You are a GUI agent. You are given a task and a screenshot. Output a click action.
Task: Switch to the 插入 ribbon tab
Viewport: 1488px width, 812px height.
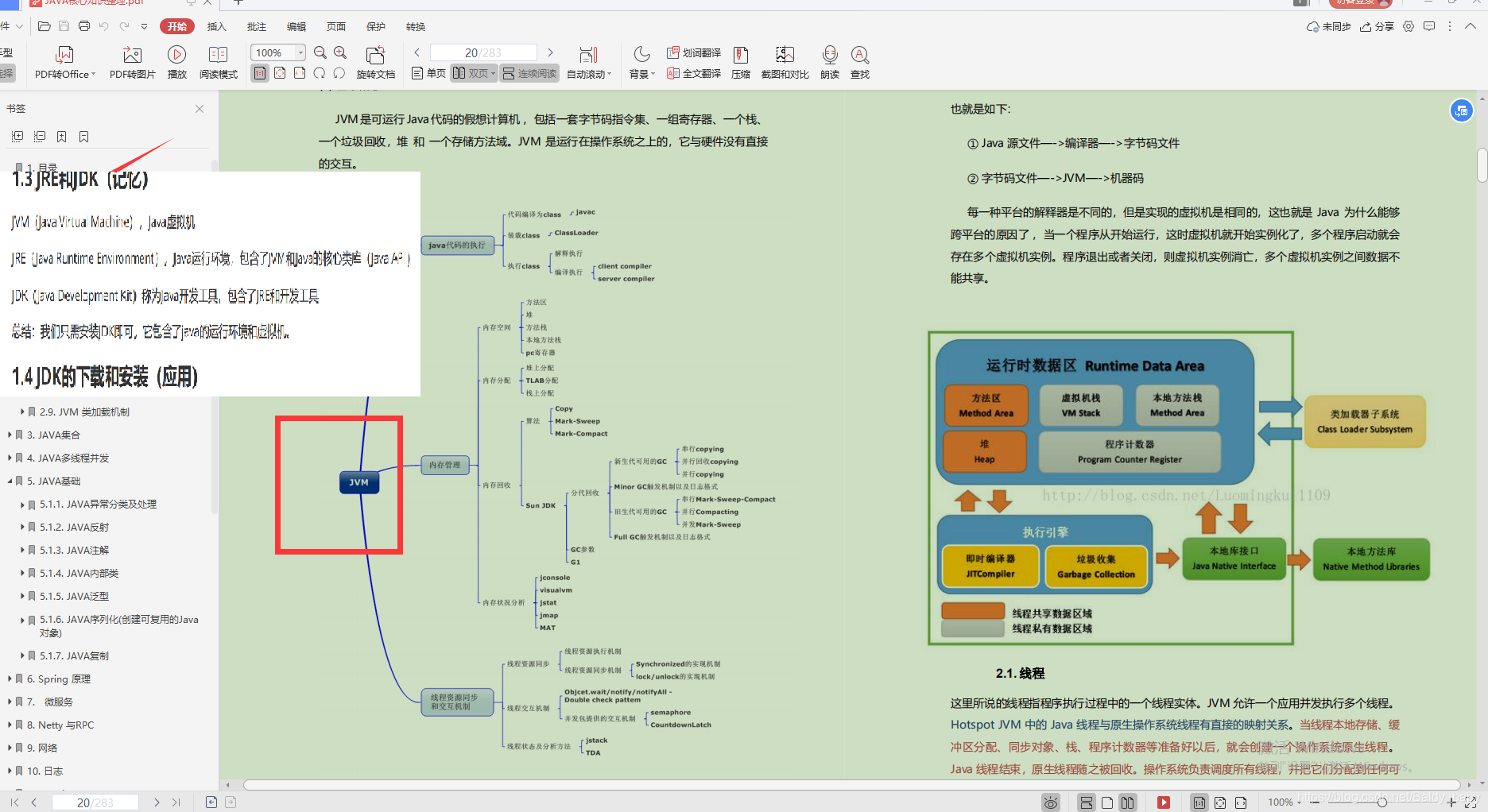coord(216,25)
